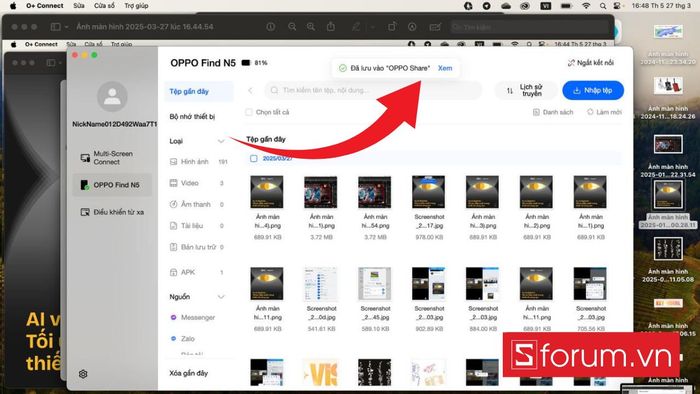Open the Cửa sổ menu

pyautogui.click(x=104, y=6)
